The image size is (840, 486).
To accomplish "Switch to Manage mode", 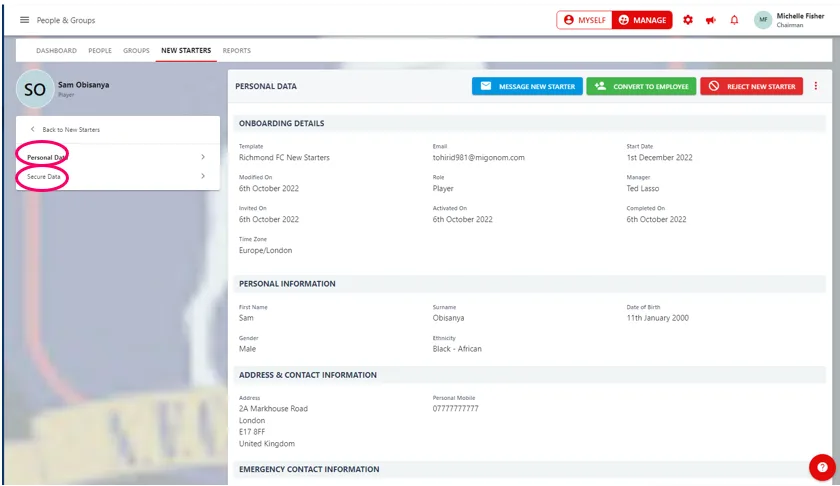I will 642,20.
